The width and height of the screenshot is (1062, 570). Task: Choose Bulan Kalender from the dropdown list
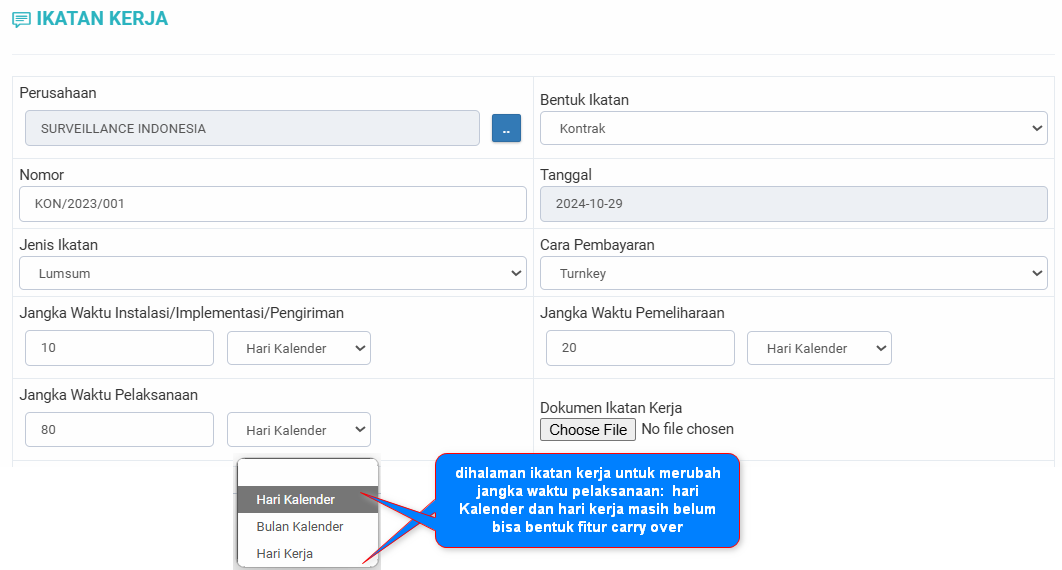300,526
